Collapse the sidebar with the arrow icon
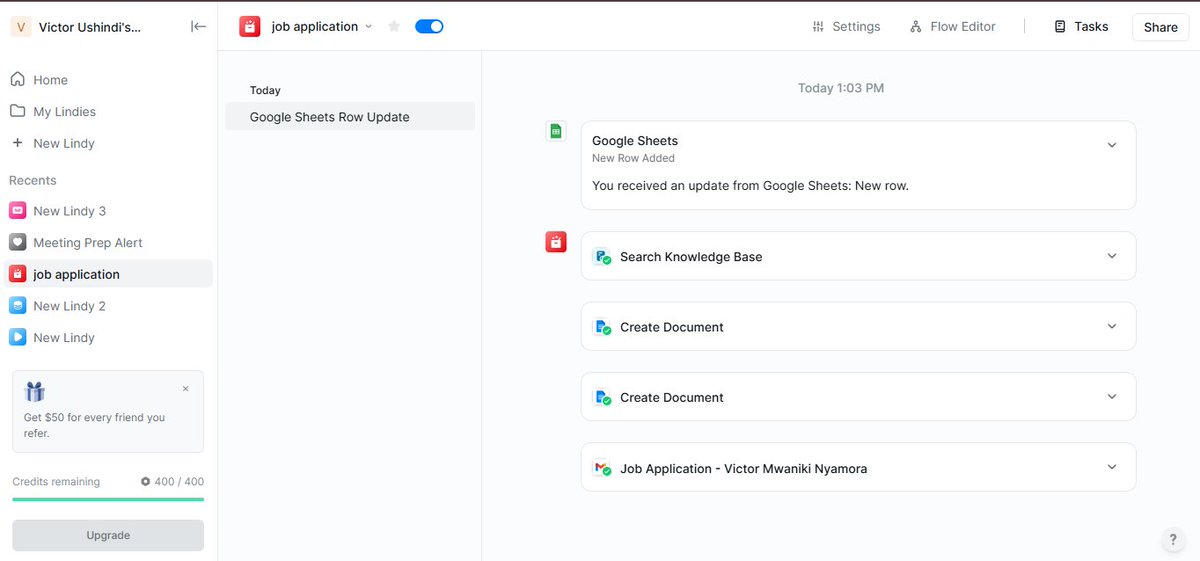 (198, 27)
